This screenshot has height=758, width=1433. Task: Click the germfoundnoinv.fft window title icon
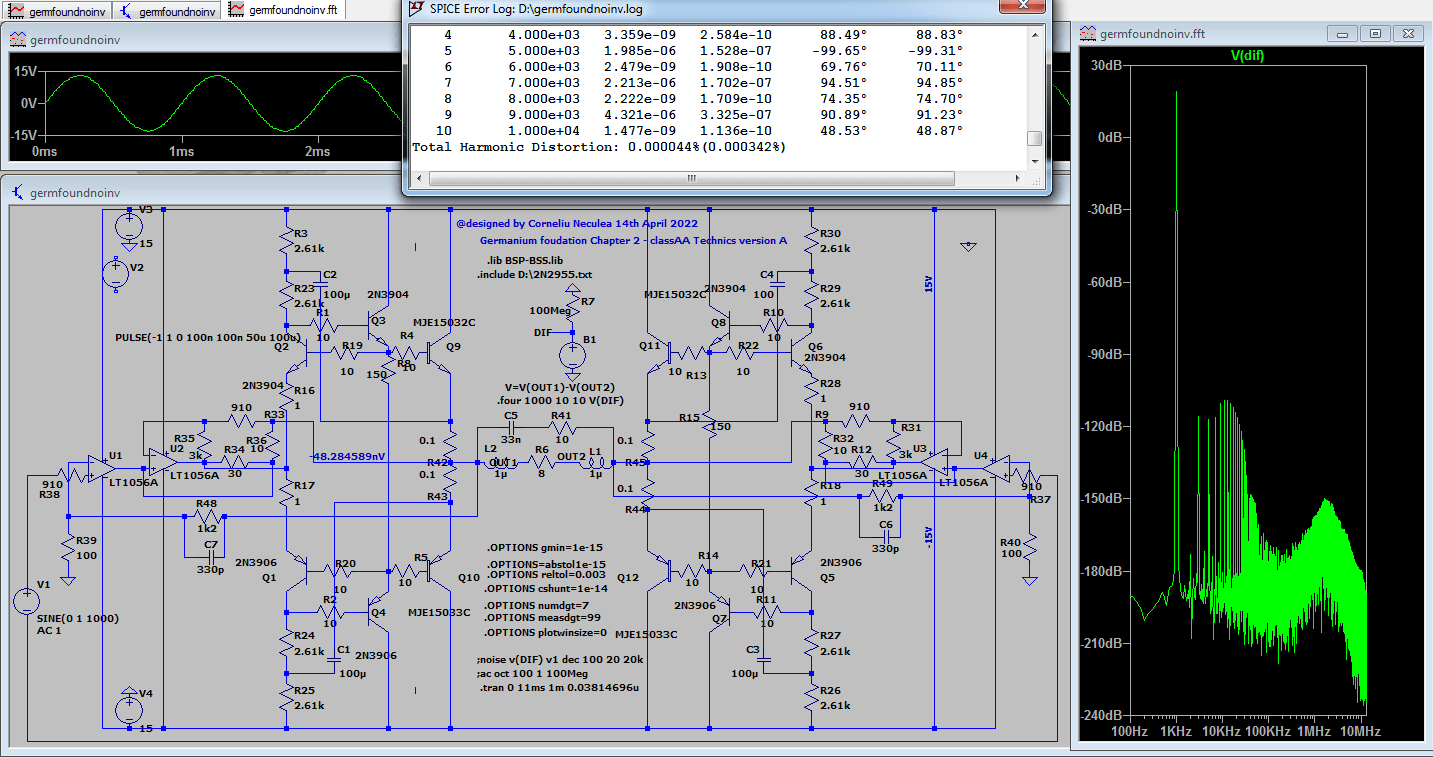click(x=1087, y=33)
